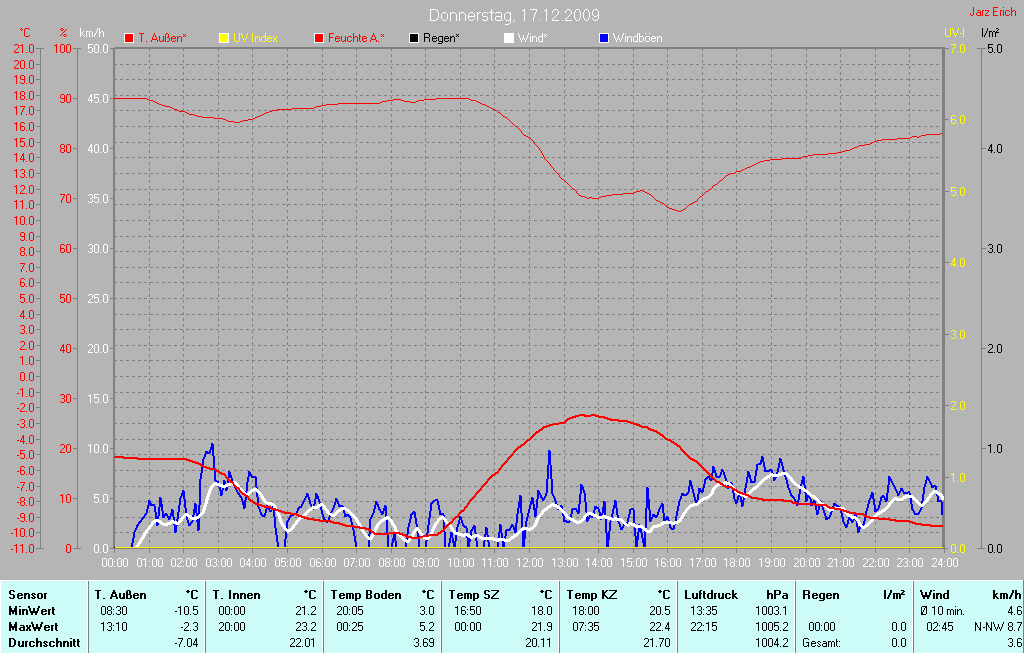Click the 00:00 label at the axis start
Viewport: 1024px width, 653px height.
pos(115,562)
